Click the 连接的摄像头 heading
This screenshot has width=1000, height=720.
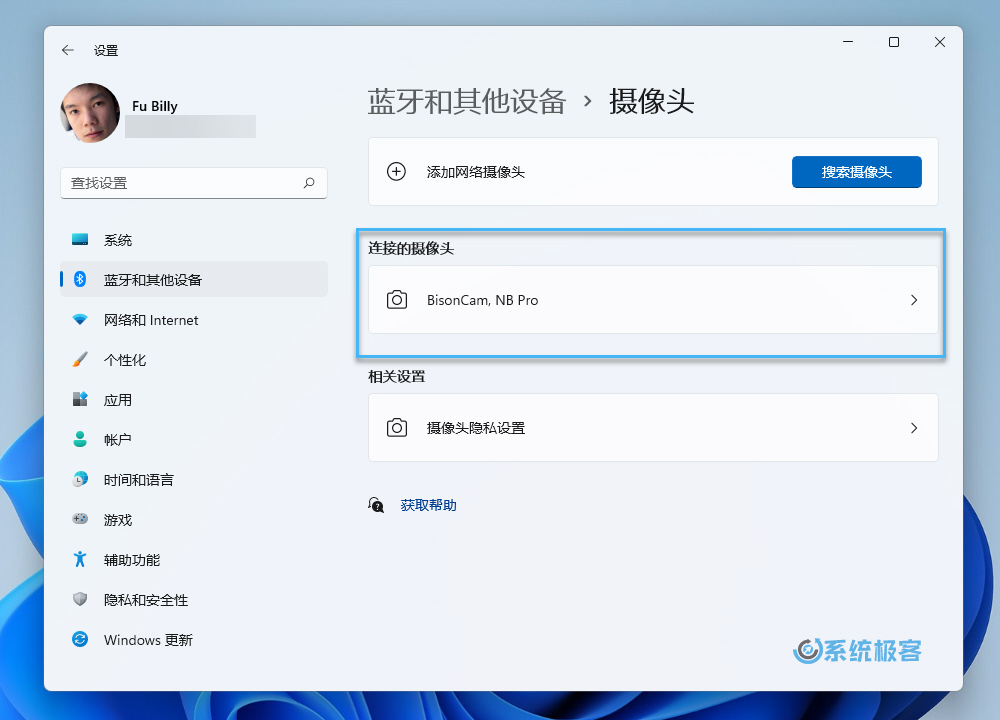(x=411, y=248)
